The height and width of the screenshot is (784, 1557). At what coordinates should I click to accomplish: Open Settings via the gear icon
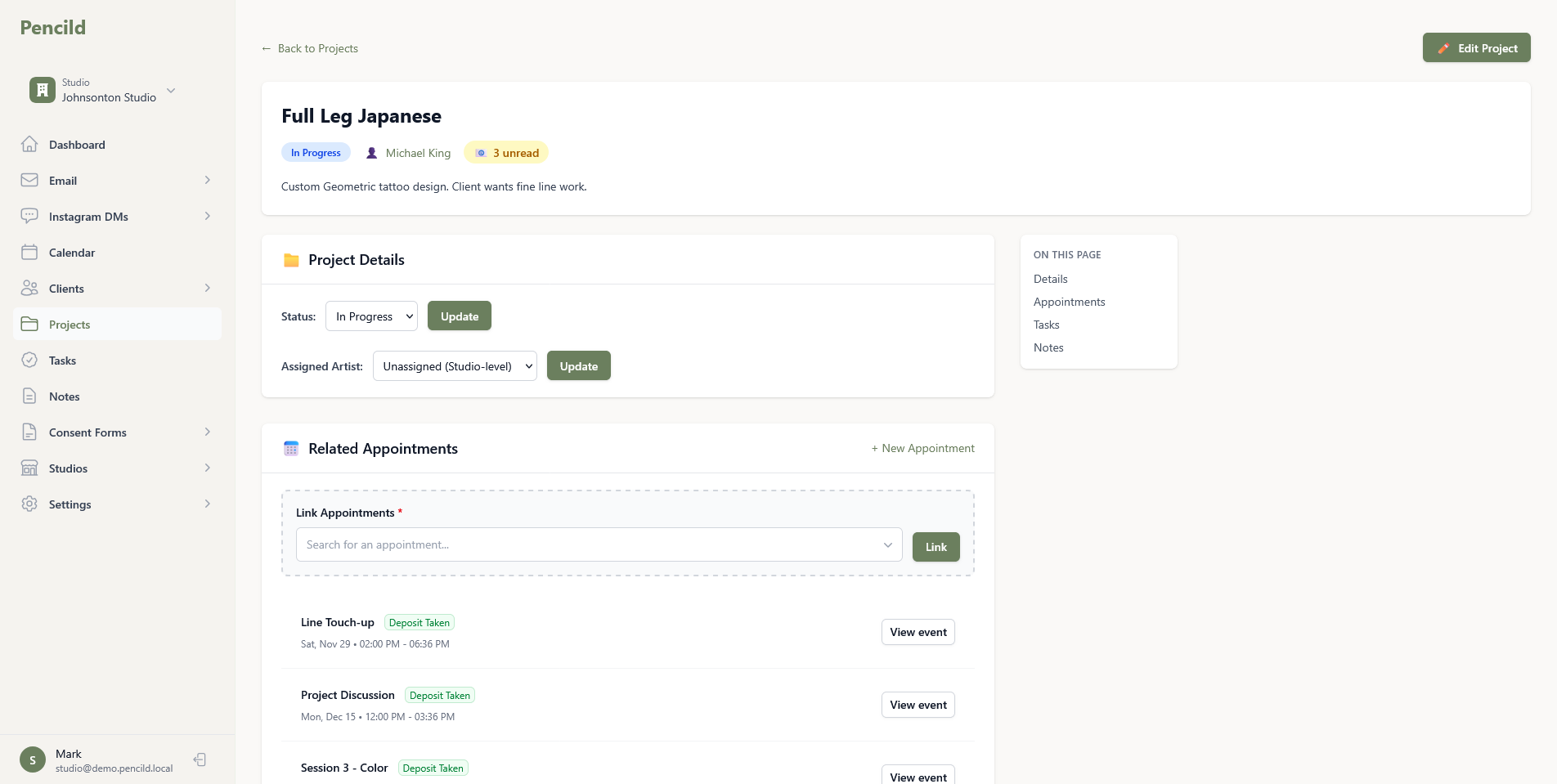pos(29,504)
